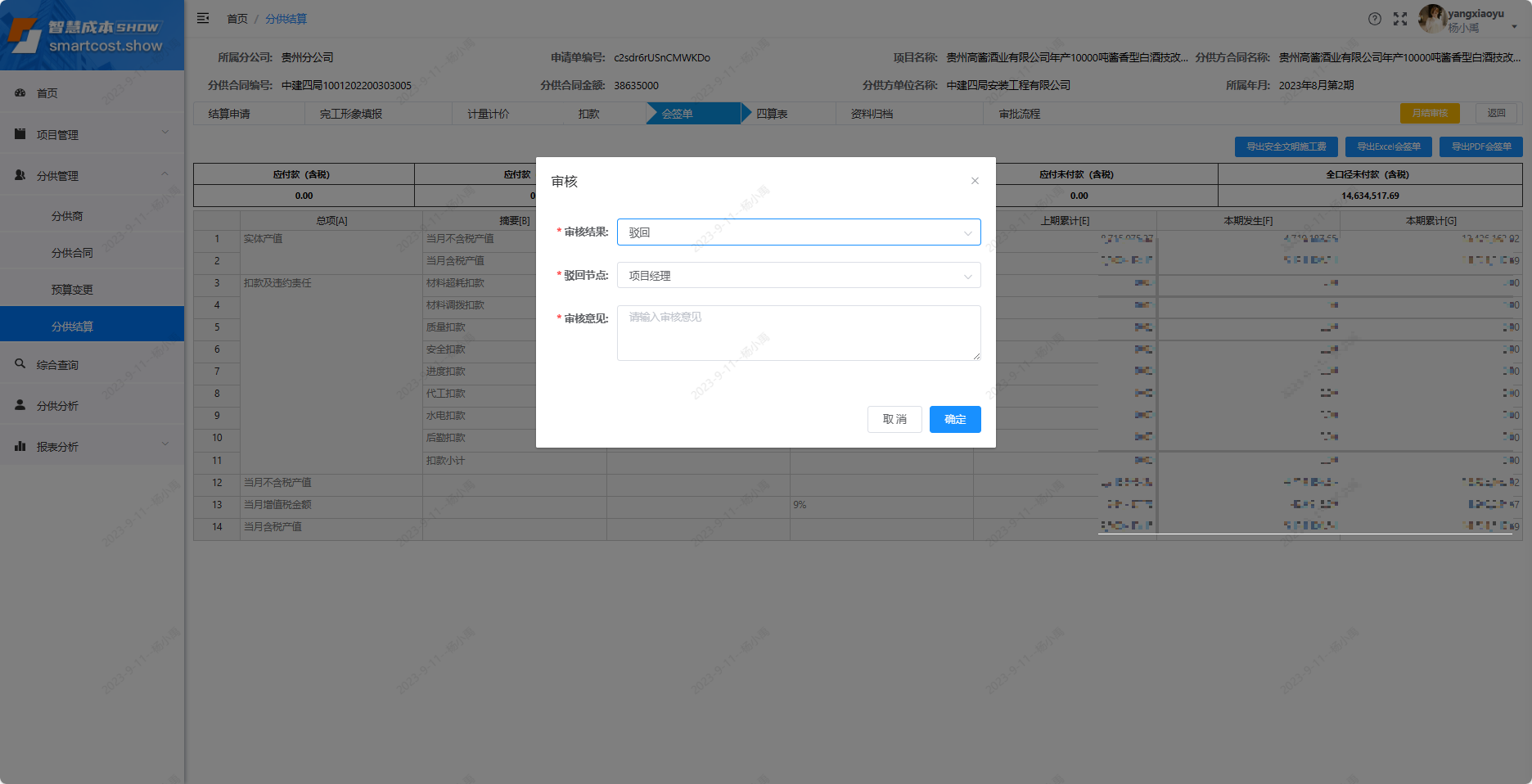Select 分供合同 in the sidebar
The height and width of the screenshot is (784, 1532).
72,253
